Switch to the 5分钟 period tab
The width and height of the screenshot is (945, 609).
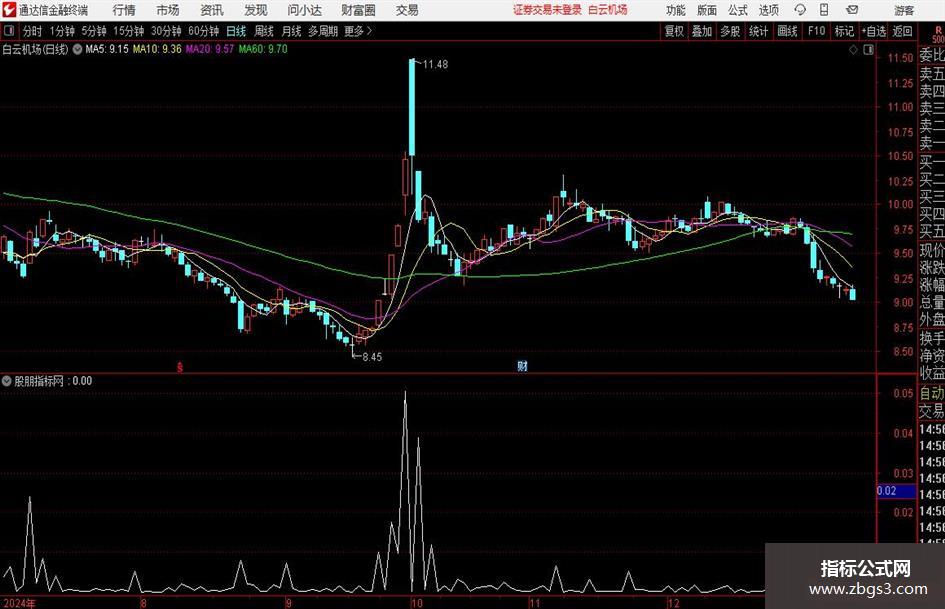tap(94, 31)
